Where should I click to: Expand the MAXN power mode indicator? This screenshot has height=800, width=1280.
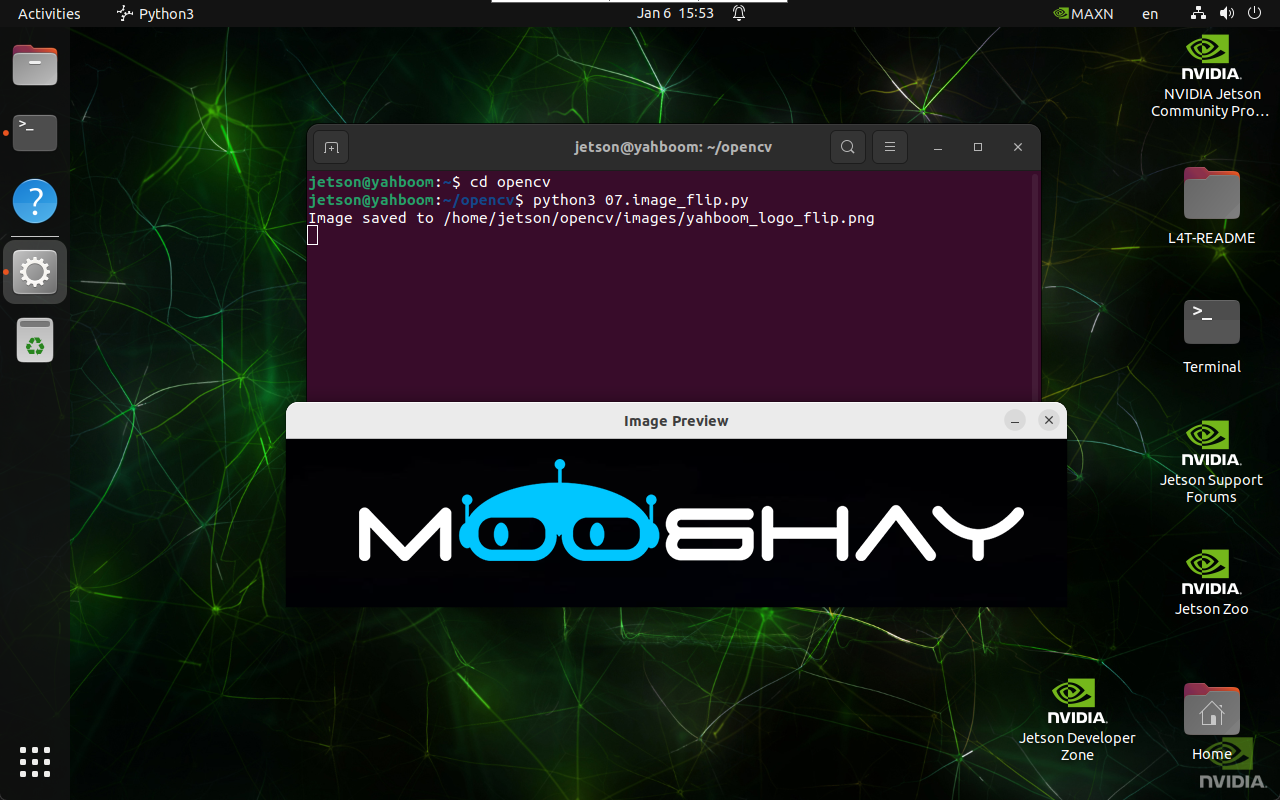tap(1084, 13)
